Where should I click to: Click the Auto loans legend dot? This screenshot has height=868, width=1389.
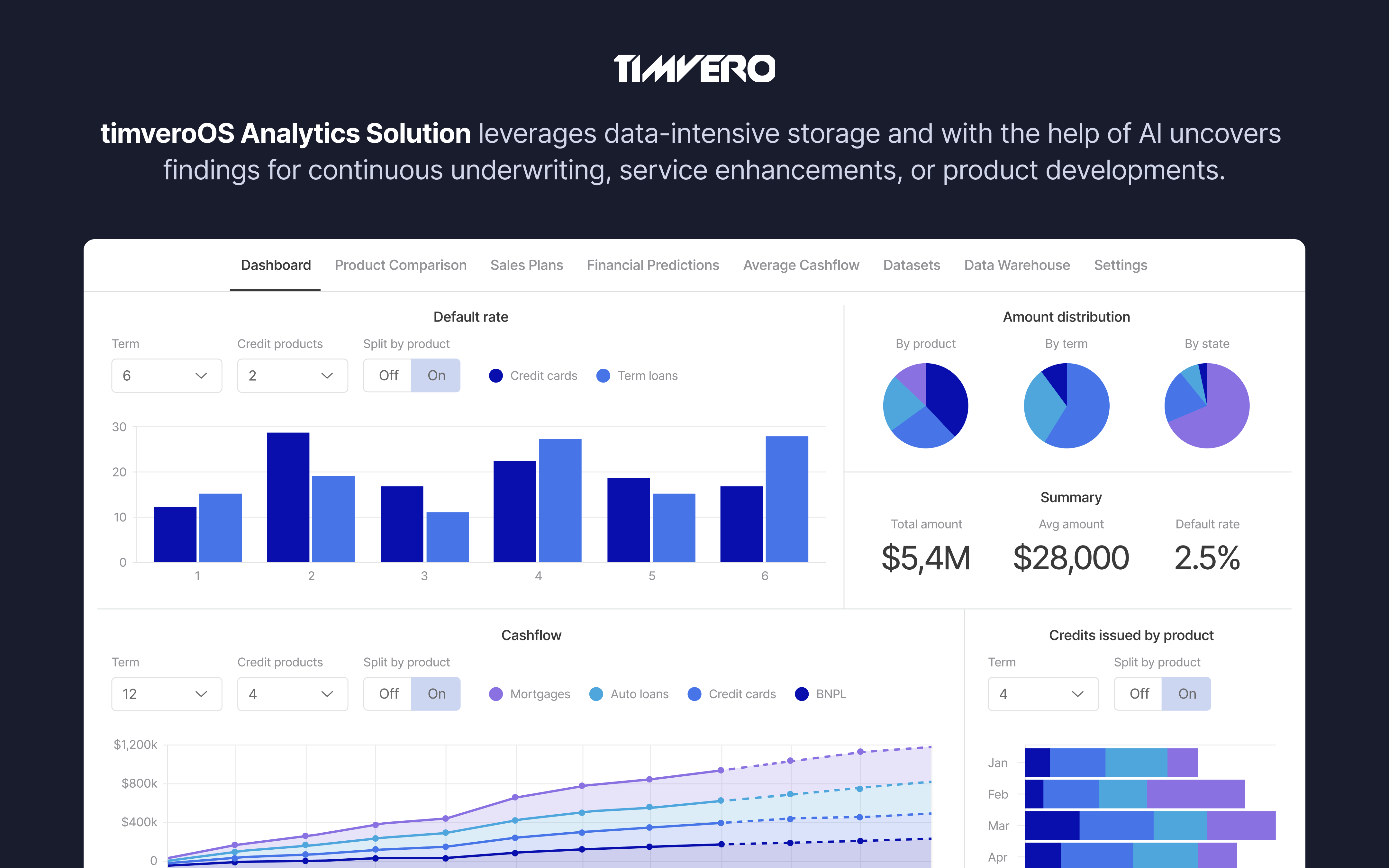[x=596, y=694]
